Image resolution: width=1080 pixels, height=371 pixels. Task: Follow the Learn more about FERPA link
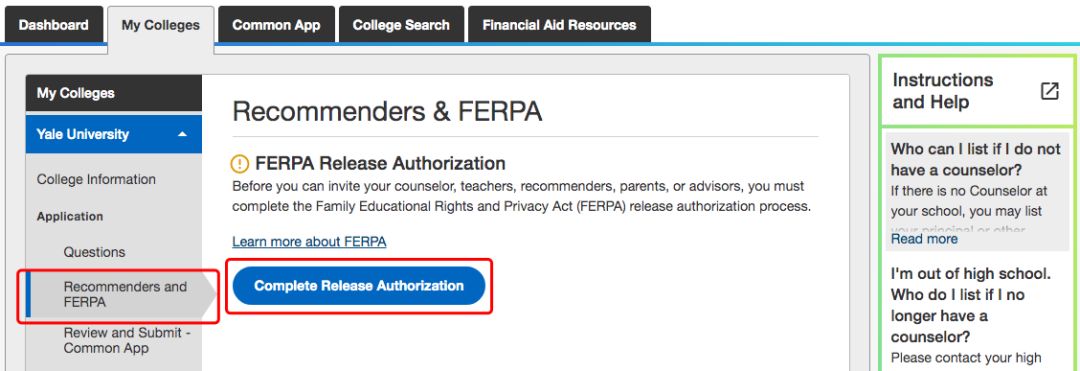tap(309, 242)
